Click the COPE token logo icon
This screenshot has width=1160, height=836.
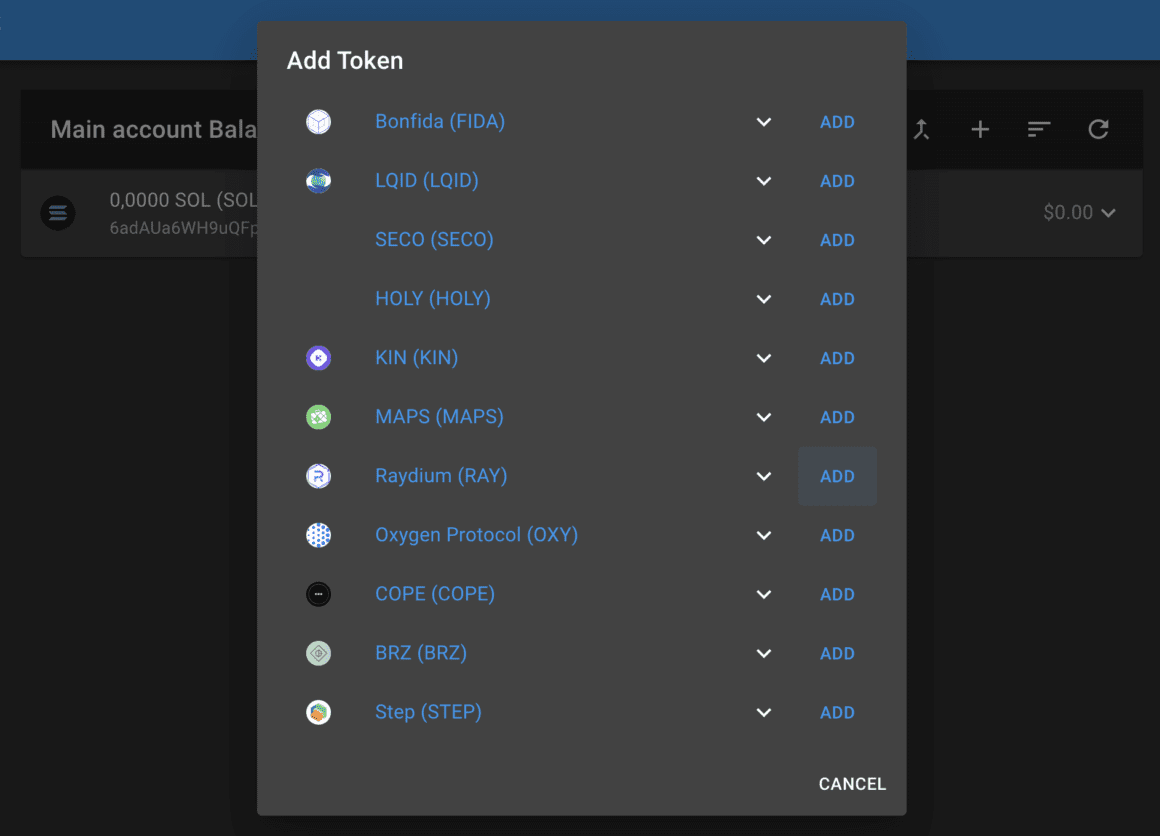click(x=318, y=594)
